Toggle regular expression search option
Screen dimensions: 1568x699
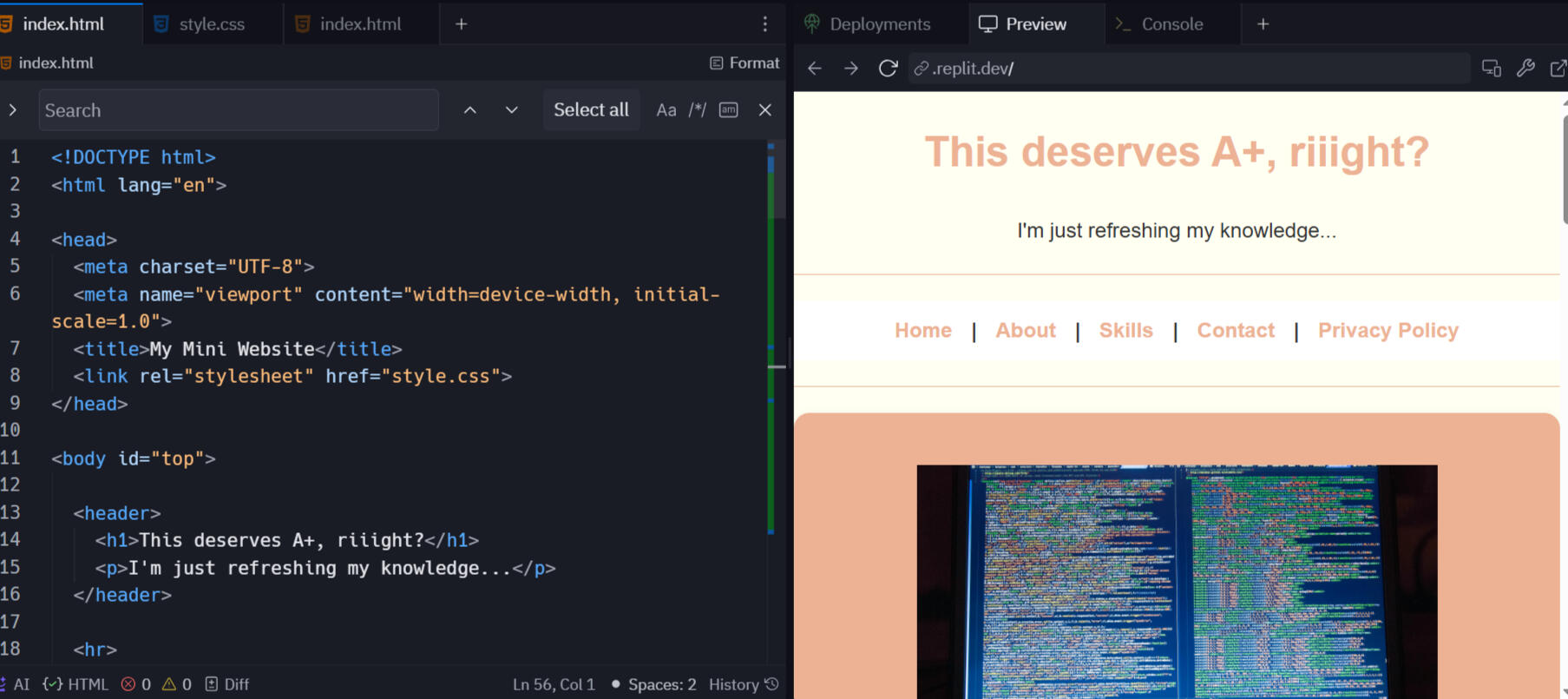click(x=698, y=110)
